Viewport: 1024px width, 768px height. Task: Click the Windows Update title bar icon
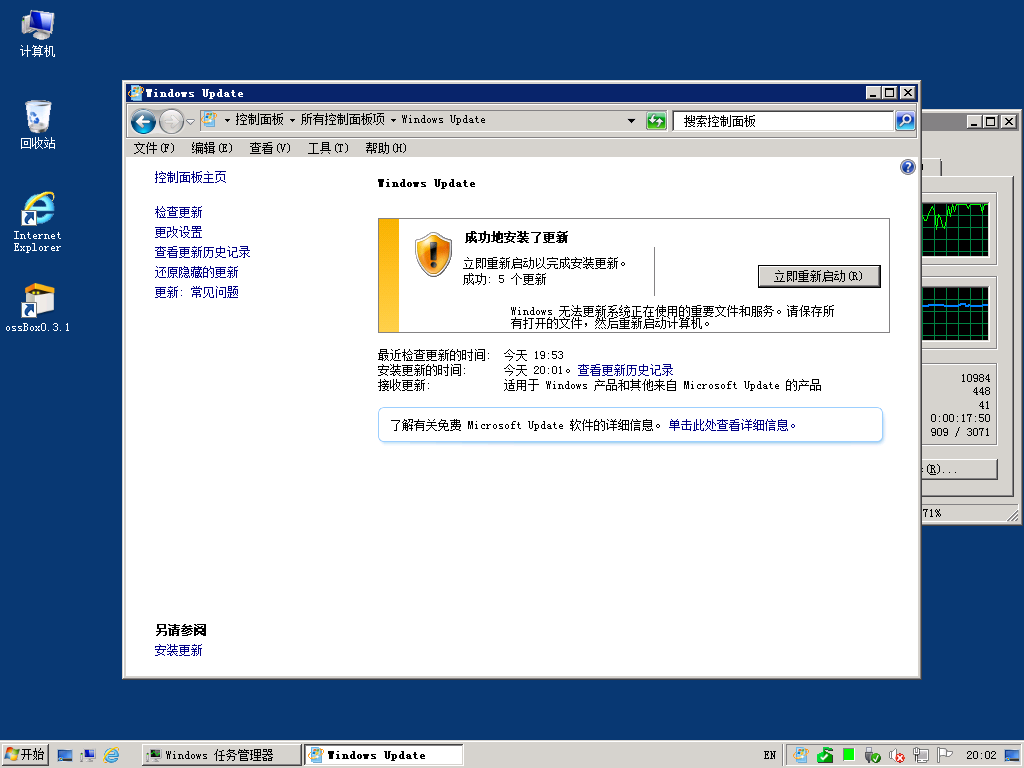[x=136, y=93]
